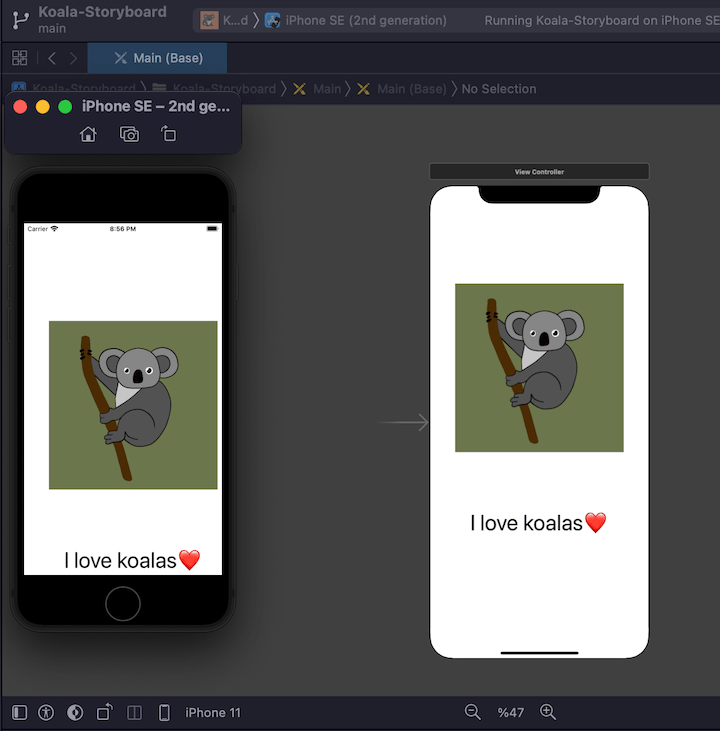720x731 pixels.
Task: Open the zoom percentage %47 menu
Action: [x=510, y=712]
